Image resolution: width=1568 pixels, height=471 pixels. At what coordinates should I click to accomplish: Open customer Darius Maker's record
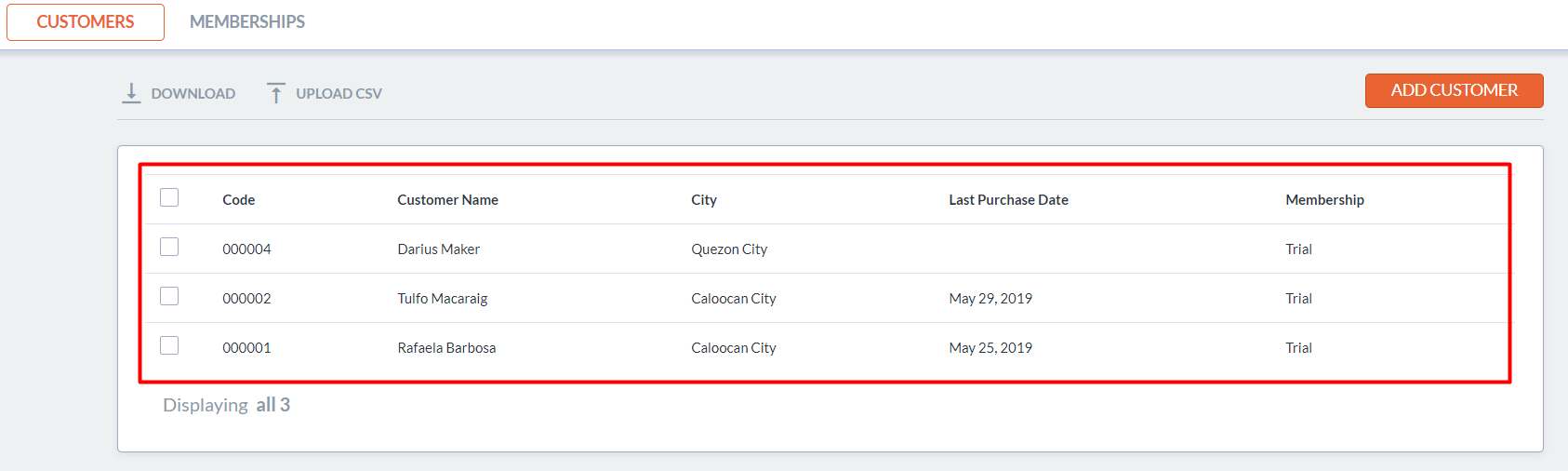pyautogui.click(x=438, y=249)
